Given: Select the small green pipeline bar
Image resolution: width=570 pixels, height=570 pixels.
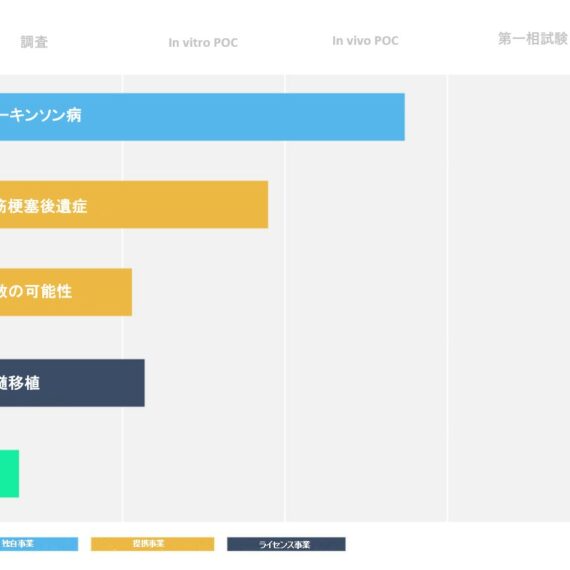Looking at the screenshot, I should coord(9,473).
